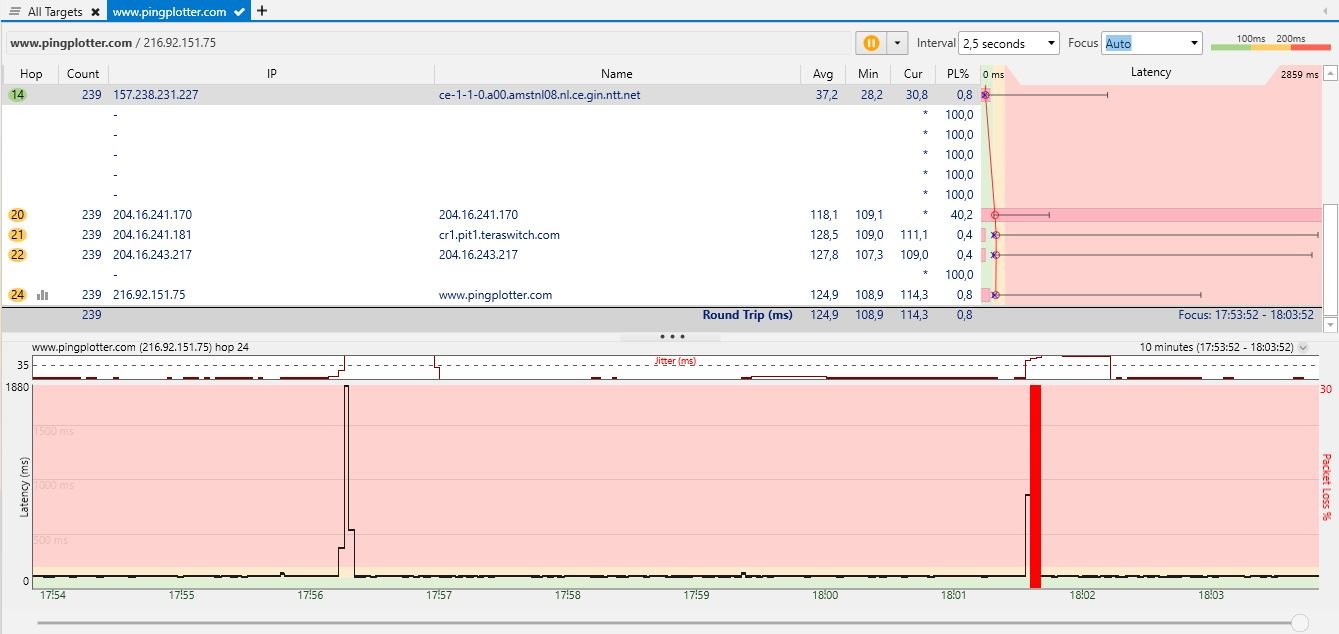Pause the trace with the orange pause button
This screenshot has height=634, width=1339.
(871, 43)
